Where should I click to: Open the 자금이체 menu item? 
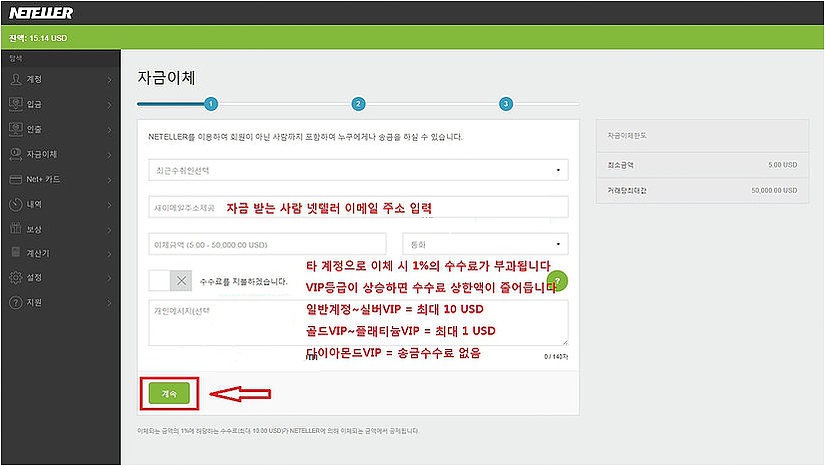coord(61,154)
